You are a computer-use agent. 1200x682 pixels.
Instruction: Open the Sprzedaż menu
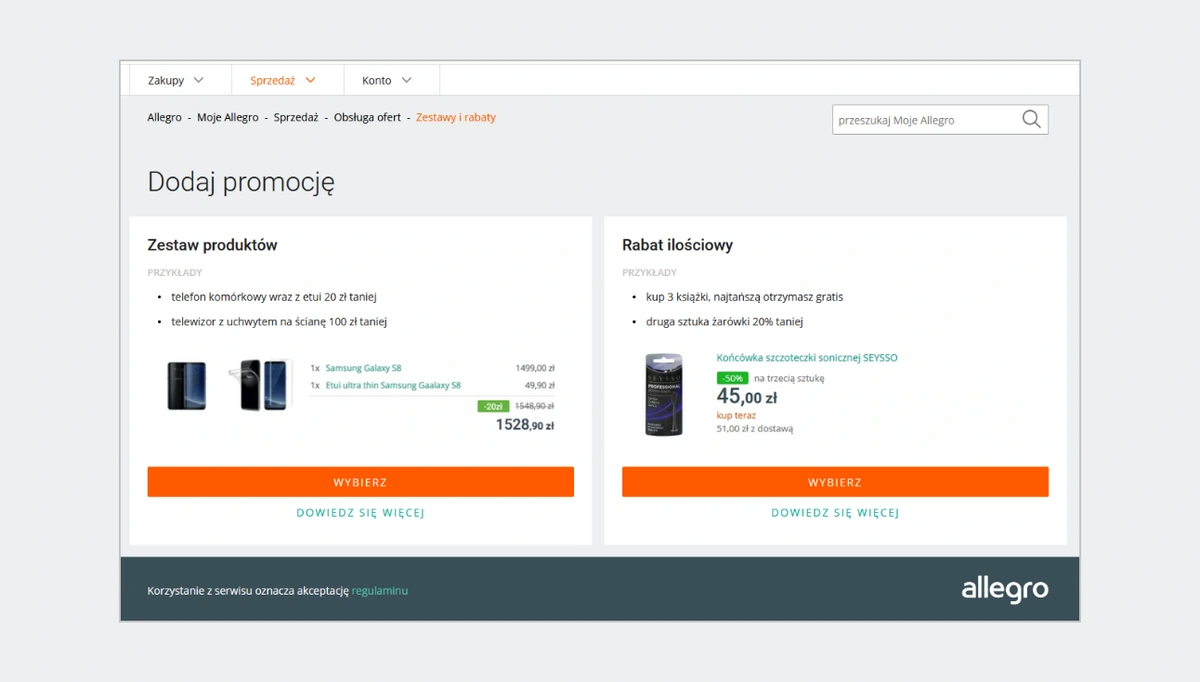288,80
